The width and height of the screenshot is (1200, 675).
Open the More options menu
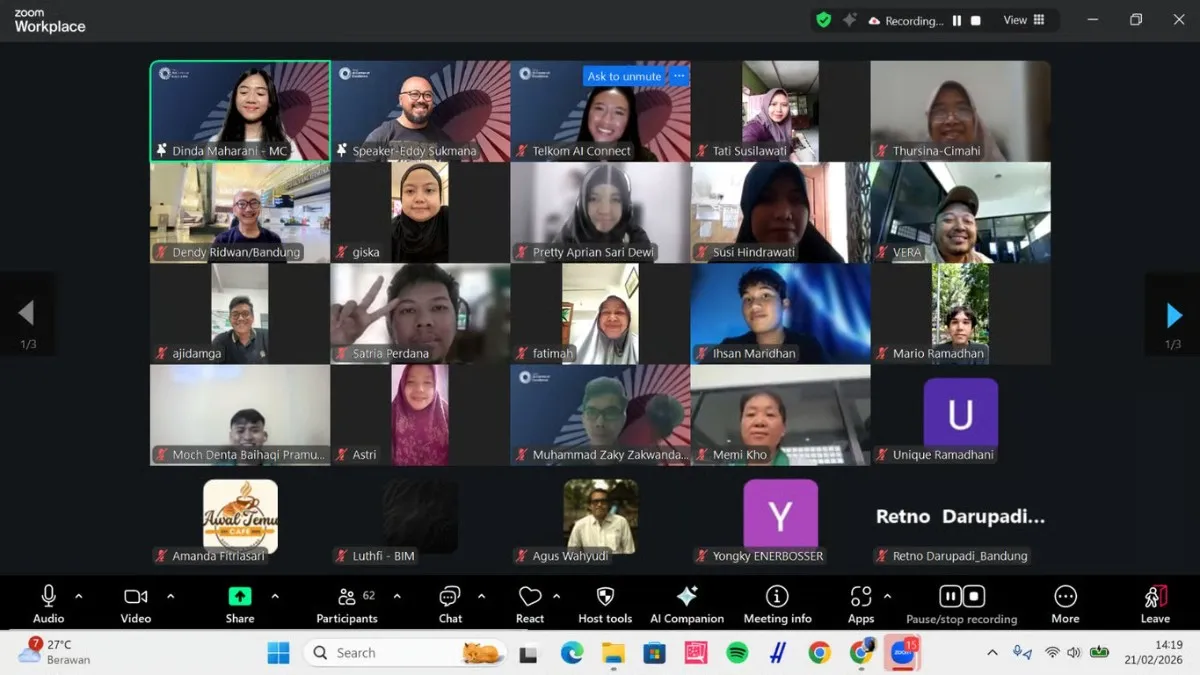tap(1065, 602)
